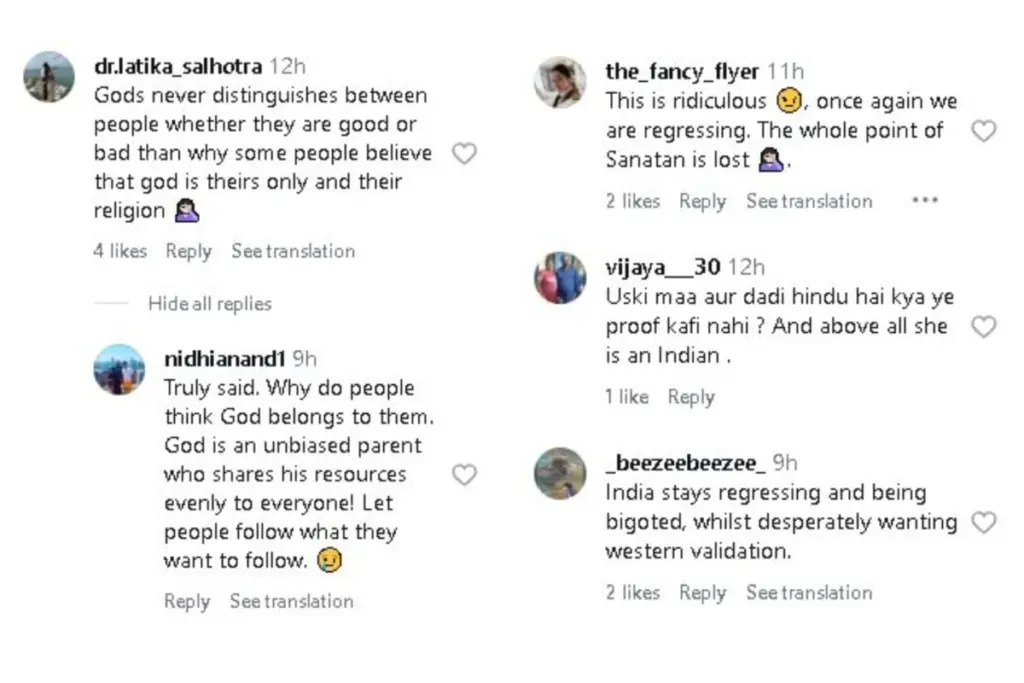Reply to dr.latika_salhotra's comment

(189, 251)
